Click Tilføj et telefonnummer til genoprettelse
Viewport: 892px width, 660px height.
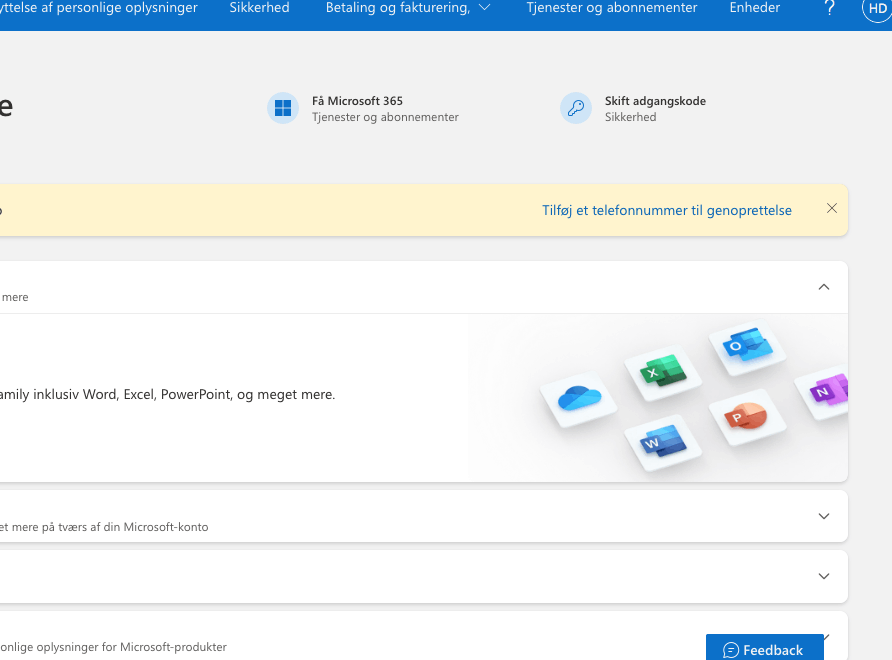667,211
